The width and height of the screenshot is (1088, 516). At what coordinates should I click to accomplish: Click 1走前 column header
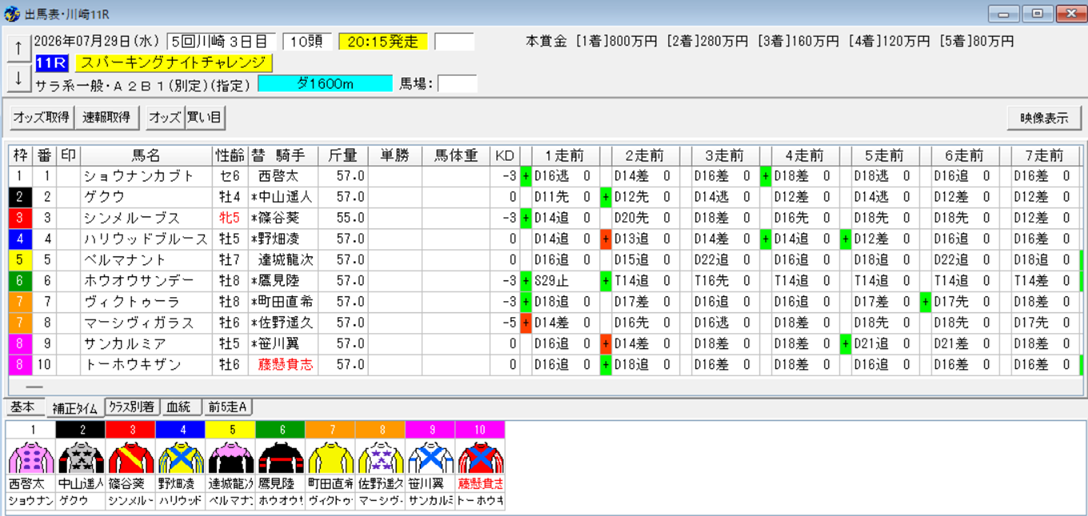click(x=565, y=155)
